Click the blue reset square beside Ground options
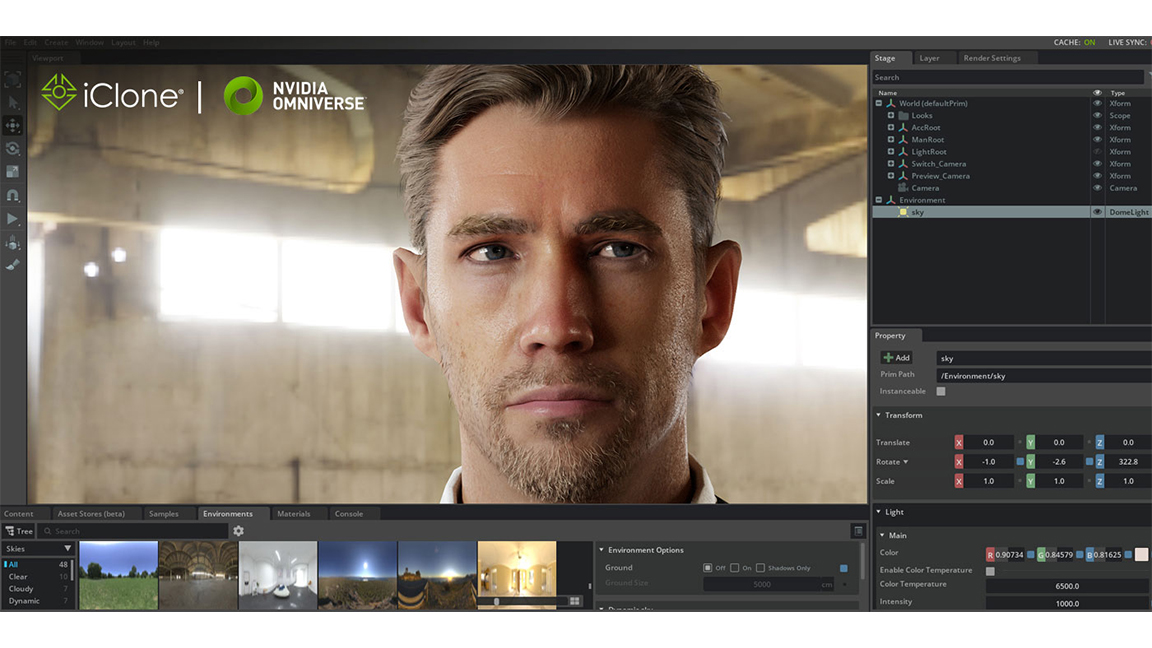The height and width of the screenshot is (648, 1152). pyautogui.click(x=843, y=568)
